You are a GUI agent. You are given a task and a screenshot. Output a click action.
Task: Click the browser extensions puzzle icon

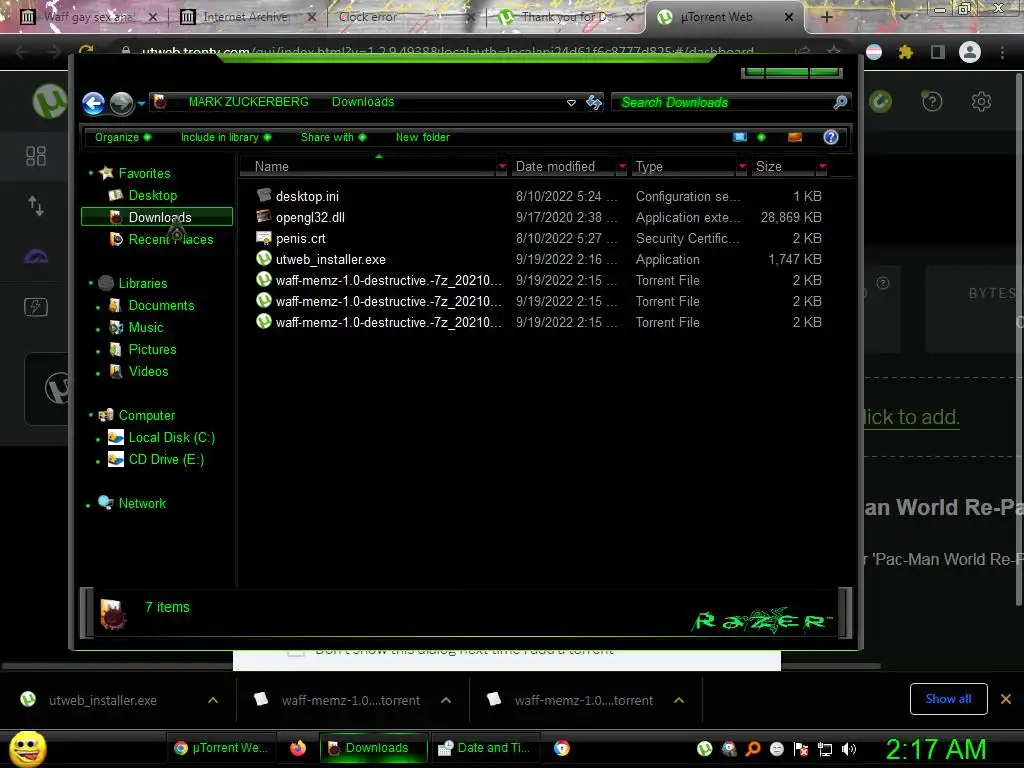(x=905, y=52)
